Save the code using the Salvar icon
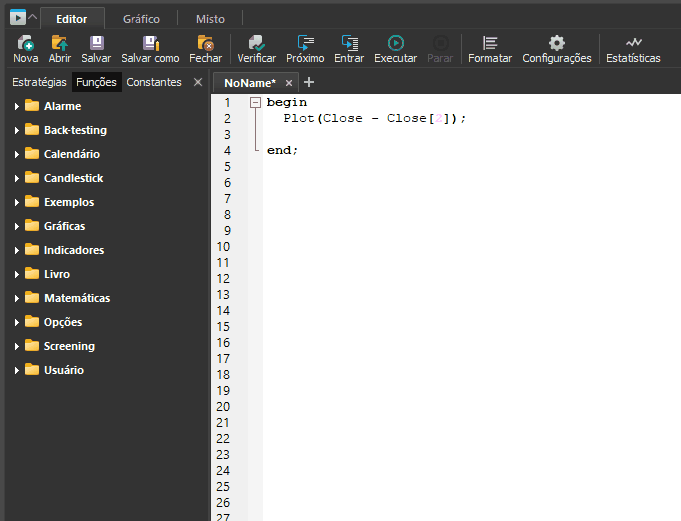The height and width of the screenshot is (521, 681). click(x=96, y=43)
